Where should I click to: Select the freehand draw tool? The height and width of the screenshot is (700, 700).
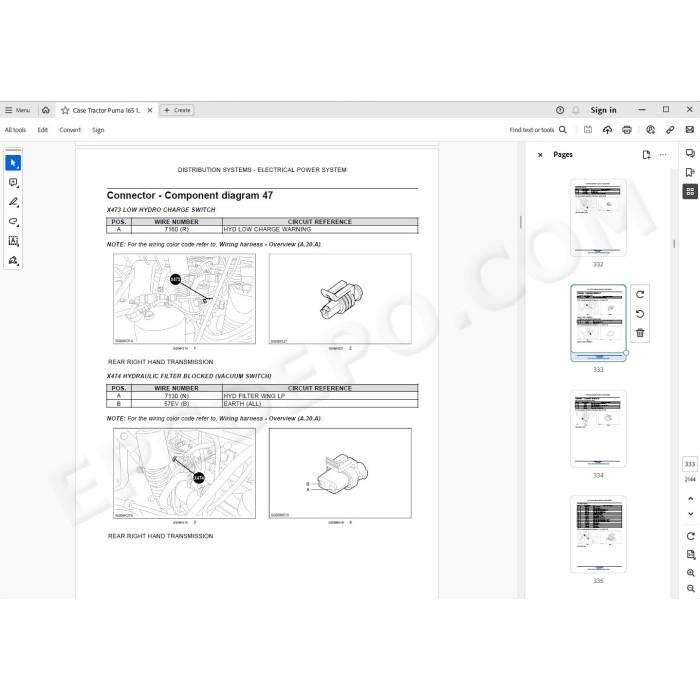pyautogui.click(x=13, y=222)
